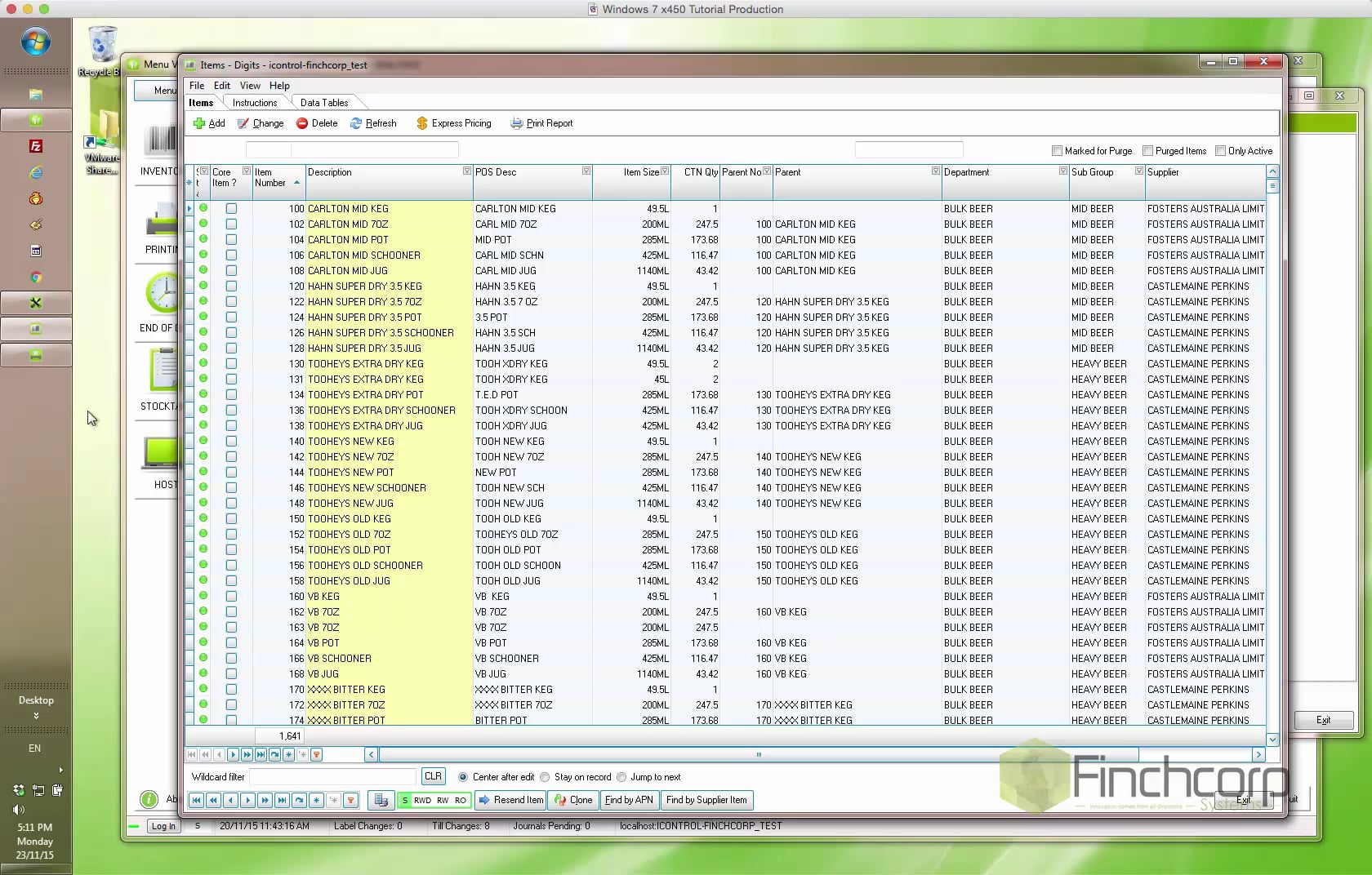The width and height of the screenshot is (1372, 875).
Task: Click the Log In button in status bar
Action: 163,826
